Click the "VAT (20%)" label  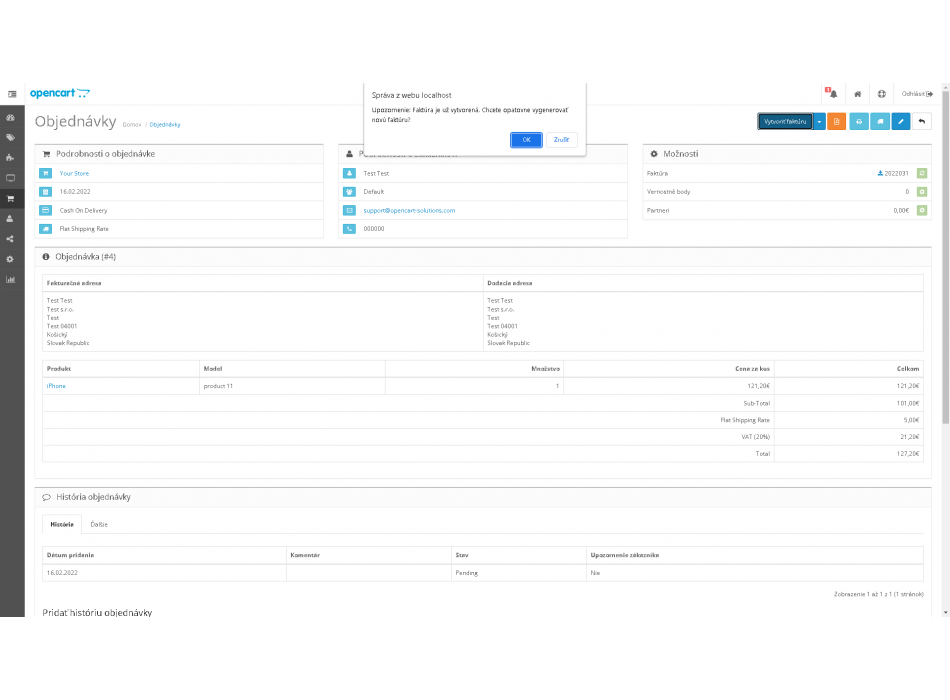756,436
